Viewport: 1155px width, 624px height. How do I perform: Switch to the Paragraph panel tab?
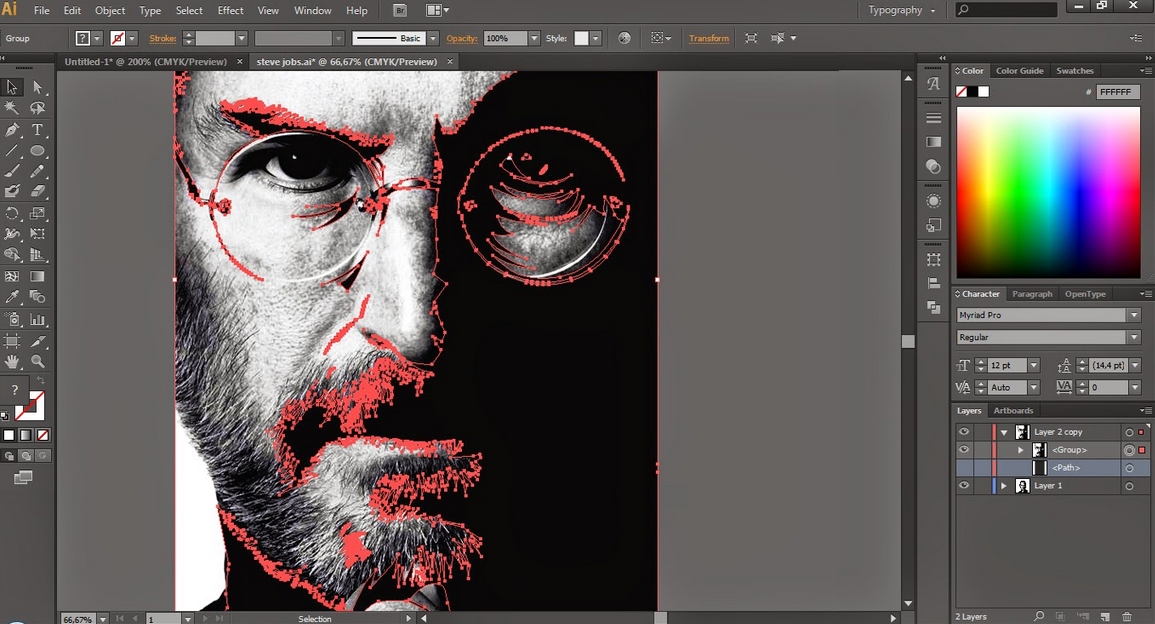(1032, 294)
